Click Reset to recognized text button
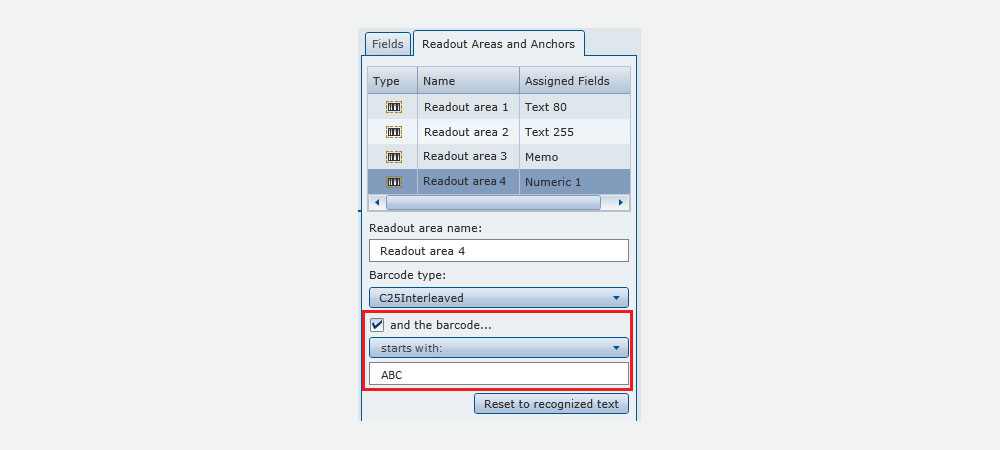Viewport: 1000px width, 450px height. (551, 404)
